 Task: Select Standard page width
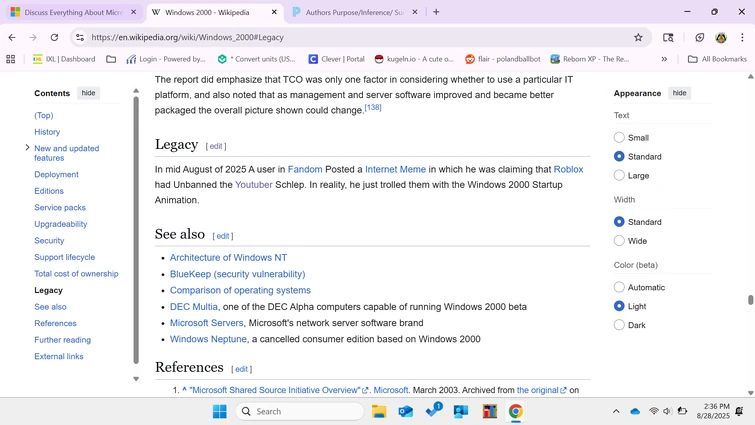click(619, 222)
